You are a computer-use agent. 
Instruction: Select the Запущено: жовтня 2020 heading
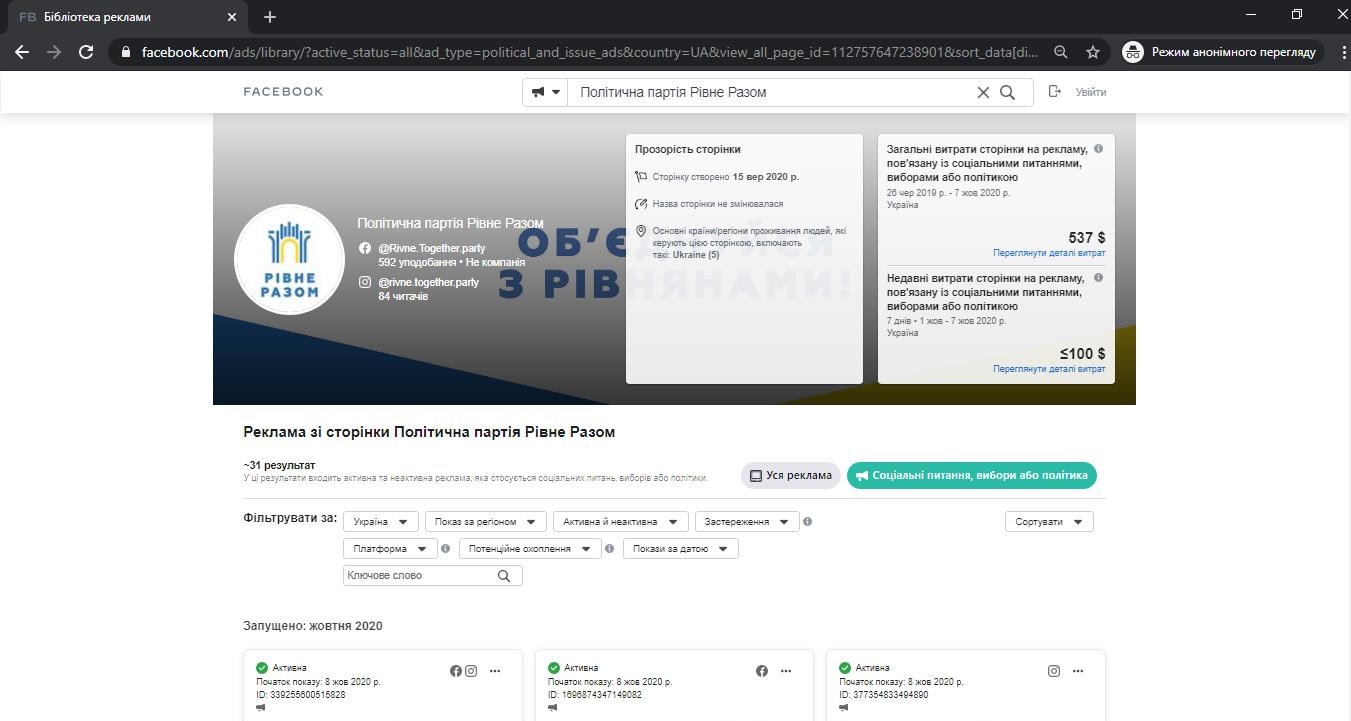click(313, 627)
